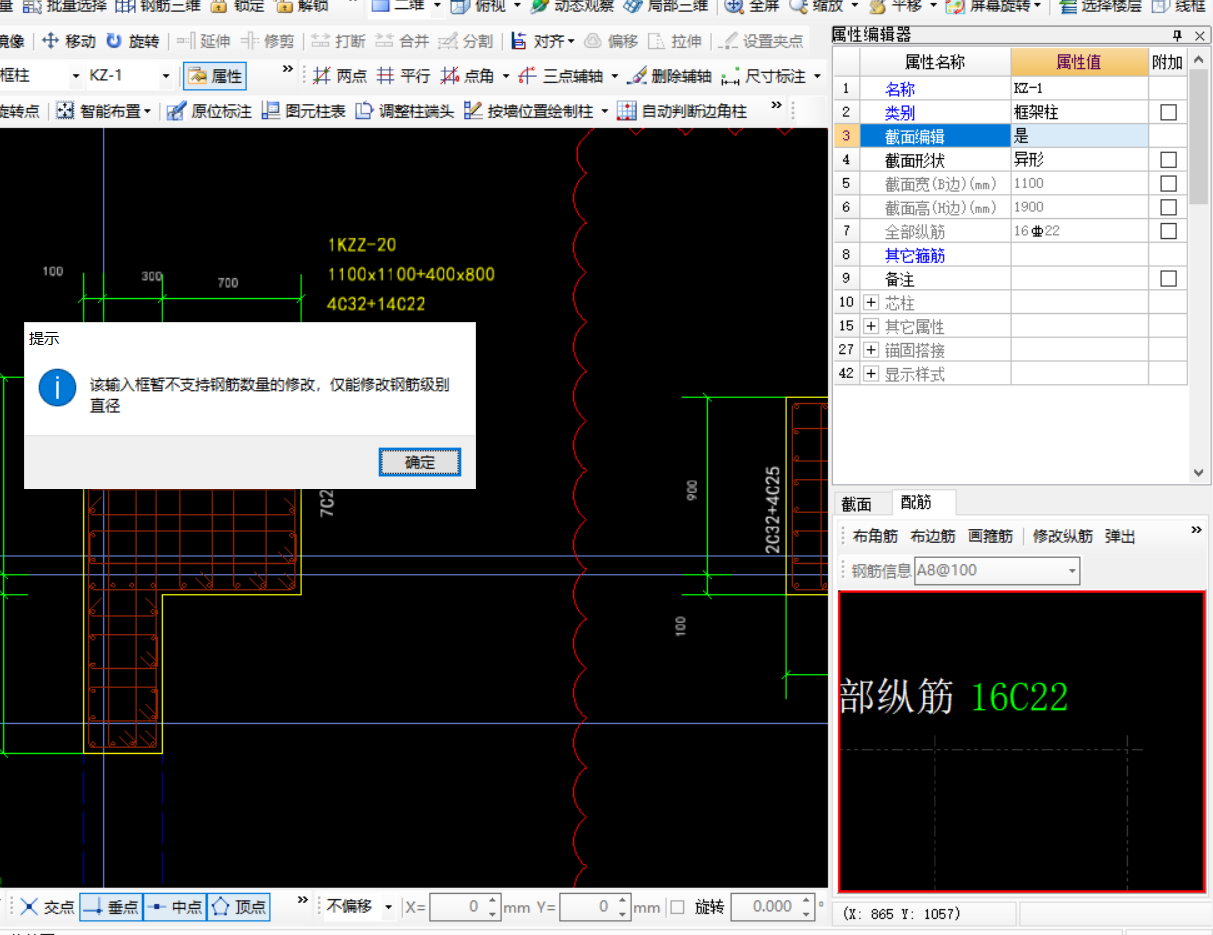Click the 属性 properties button
This screenshot has height=935, width=1213.
tap(215, 76)
